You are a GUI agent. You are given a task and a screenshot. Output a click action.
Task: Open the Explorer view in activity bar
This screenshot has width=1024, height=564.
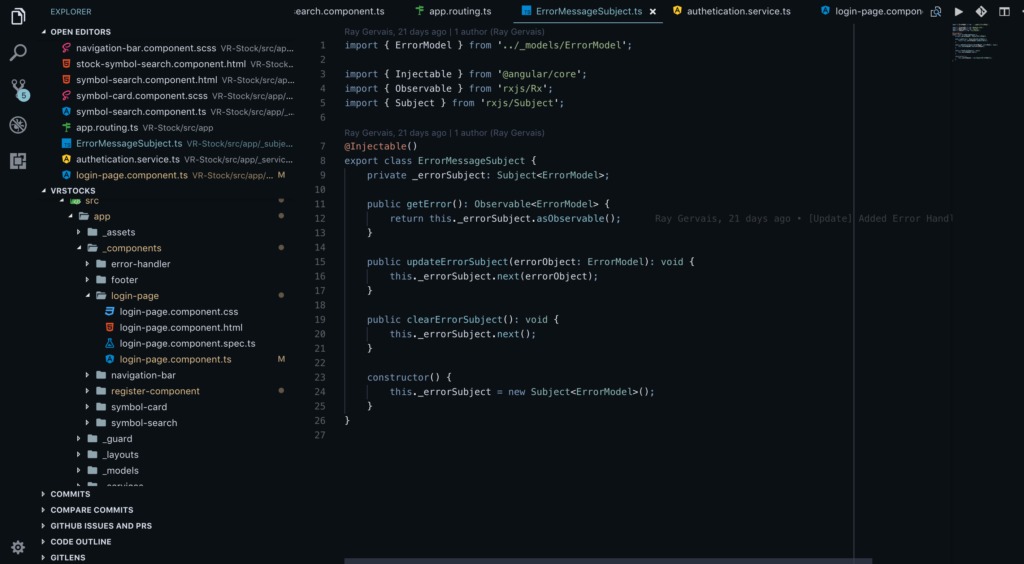pos(18,16)
